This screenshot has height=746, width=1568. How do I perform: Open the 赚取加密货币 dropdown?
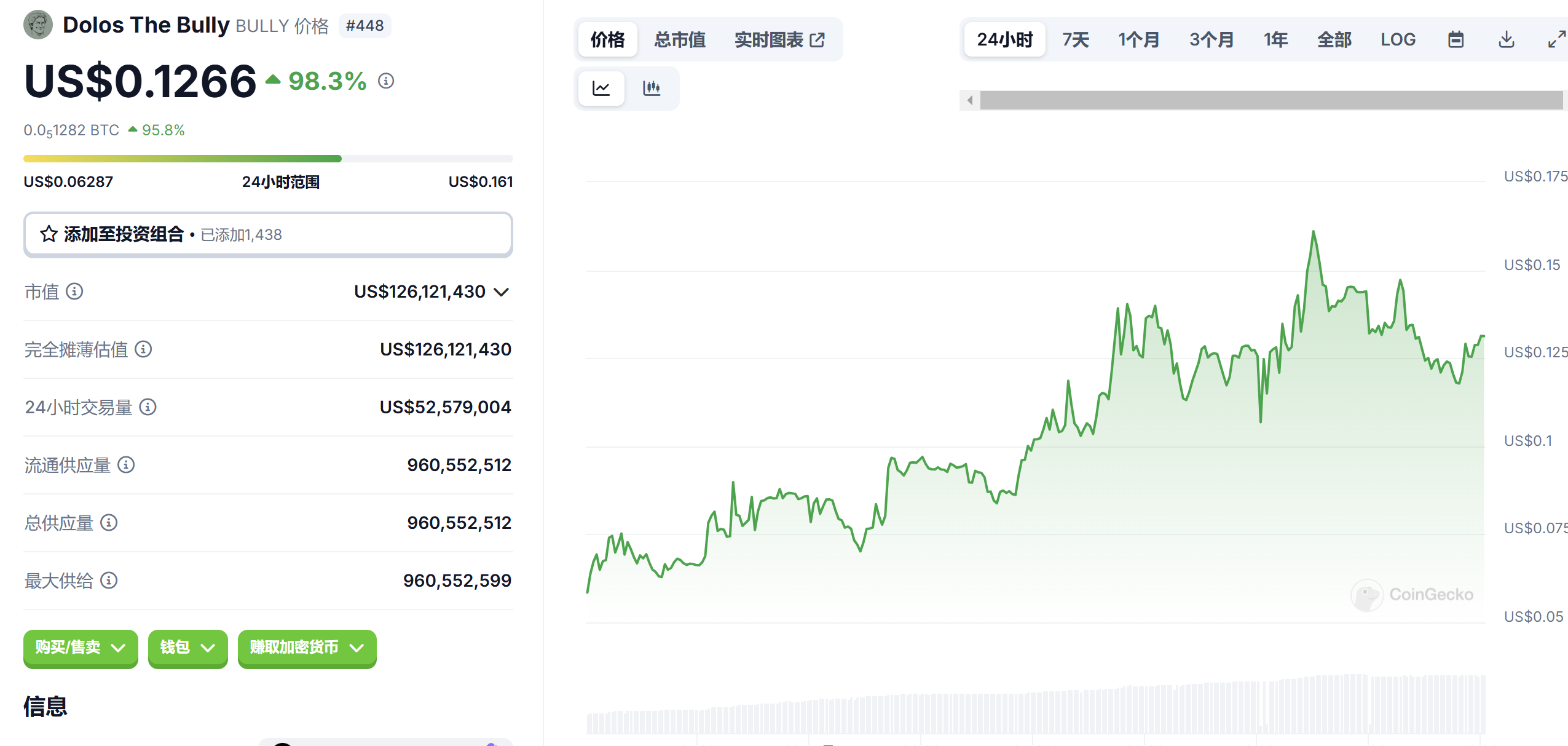pos(307,648)
